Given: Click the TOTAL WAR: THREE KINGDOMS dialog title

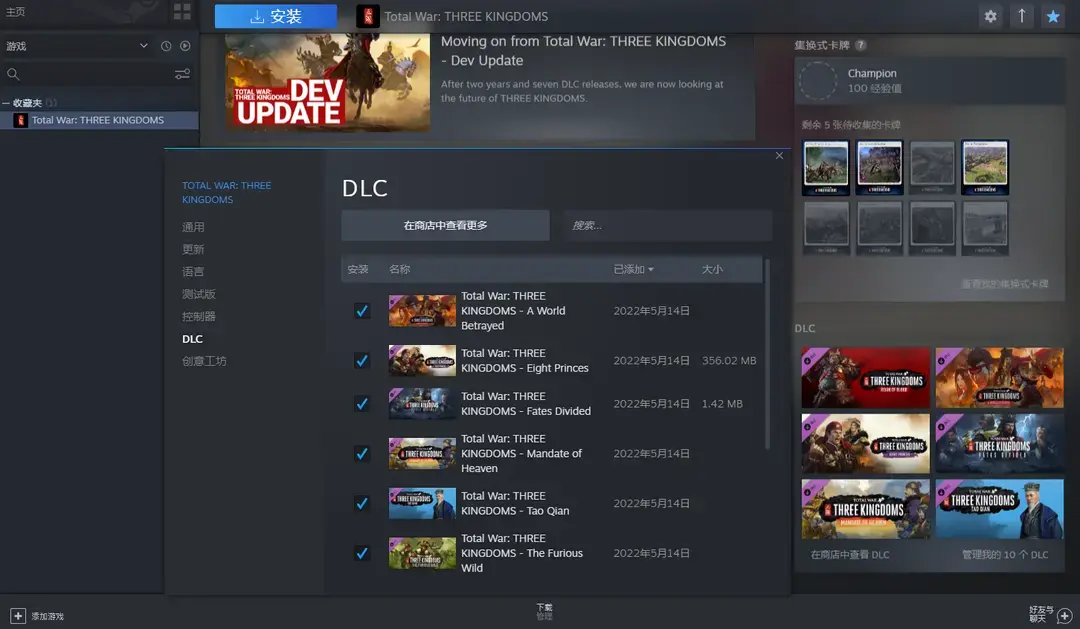Looking at the screenshot, I should [227, 193].
